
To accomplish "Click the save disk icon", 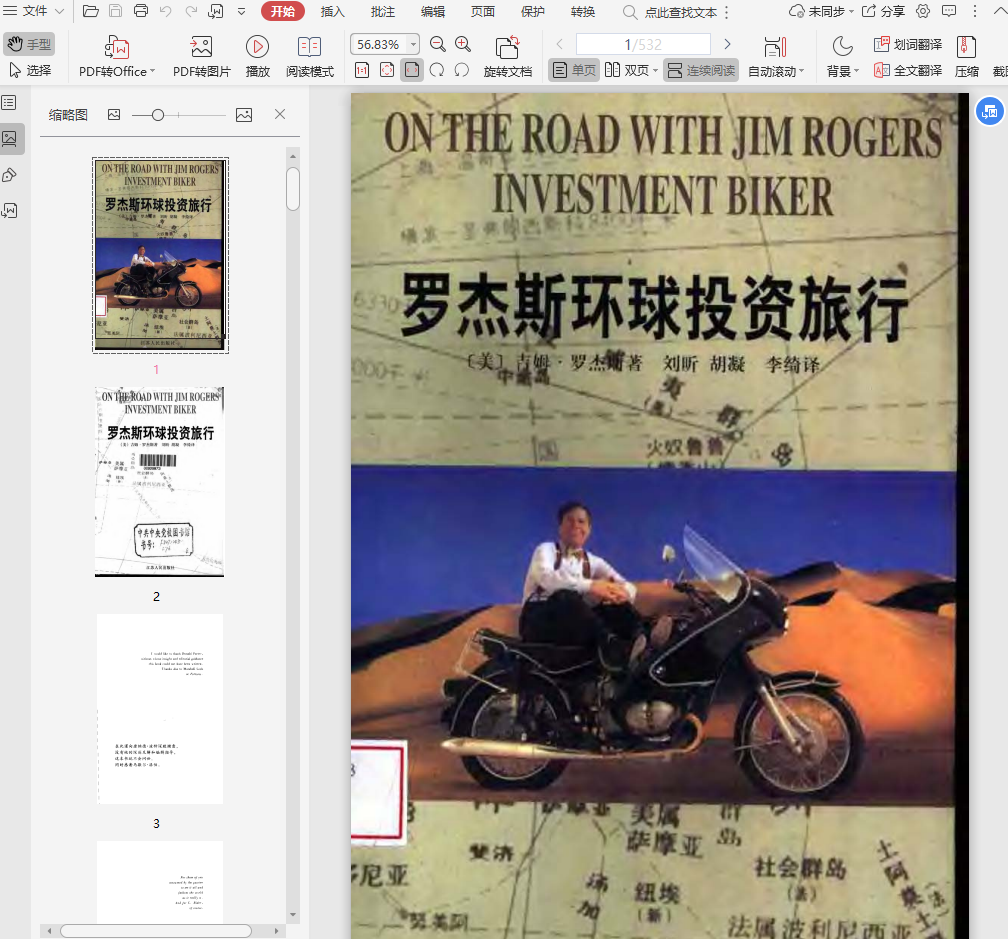I will [115, 11].
